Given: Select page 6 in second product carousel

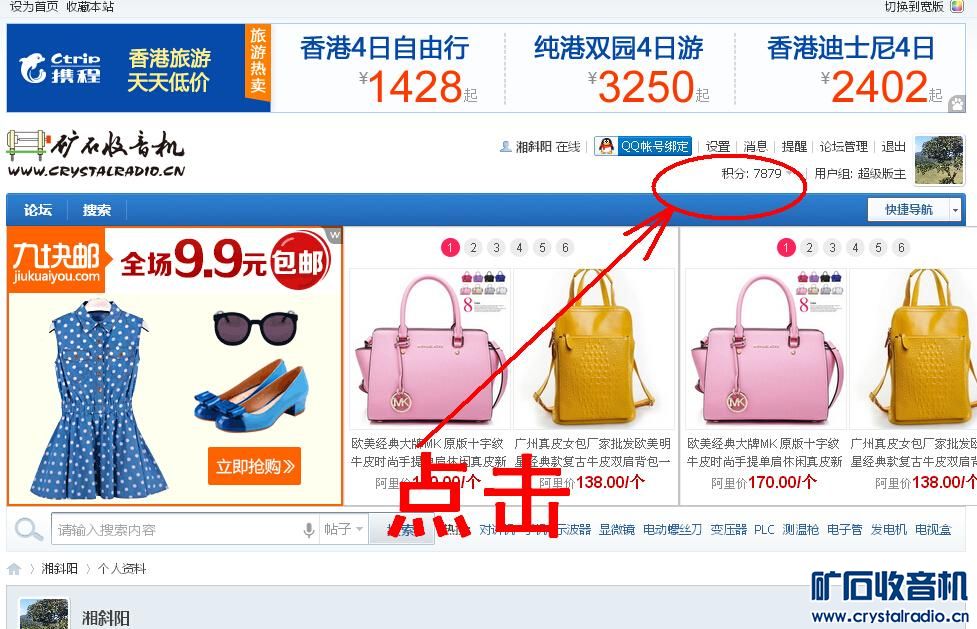Looking at the screenshot, I should (901, 247).
